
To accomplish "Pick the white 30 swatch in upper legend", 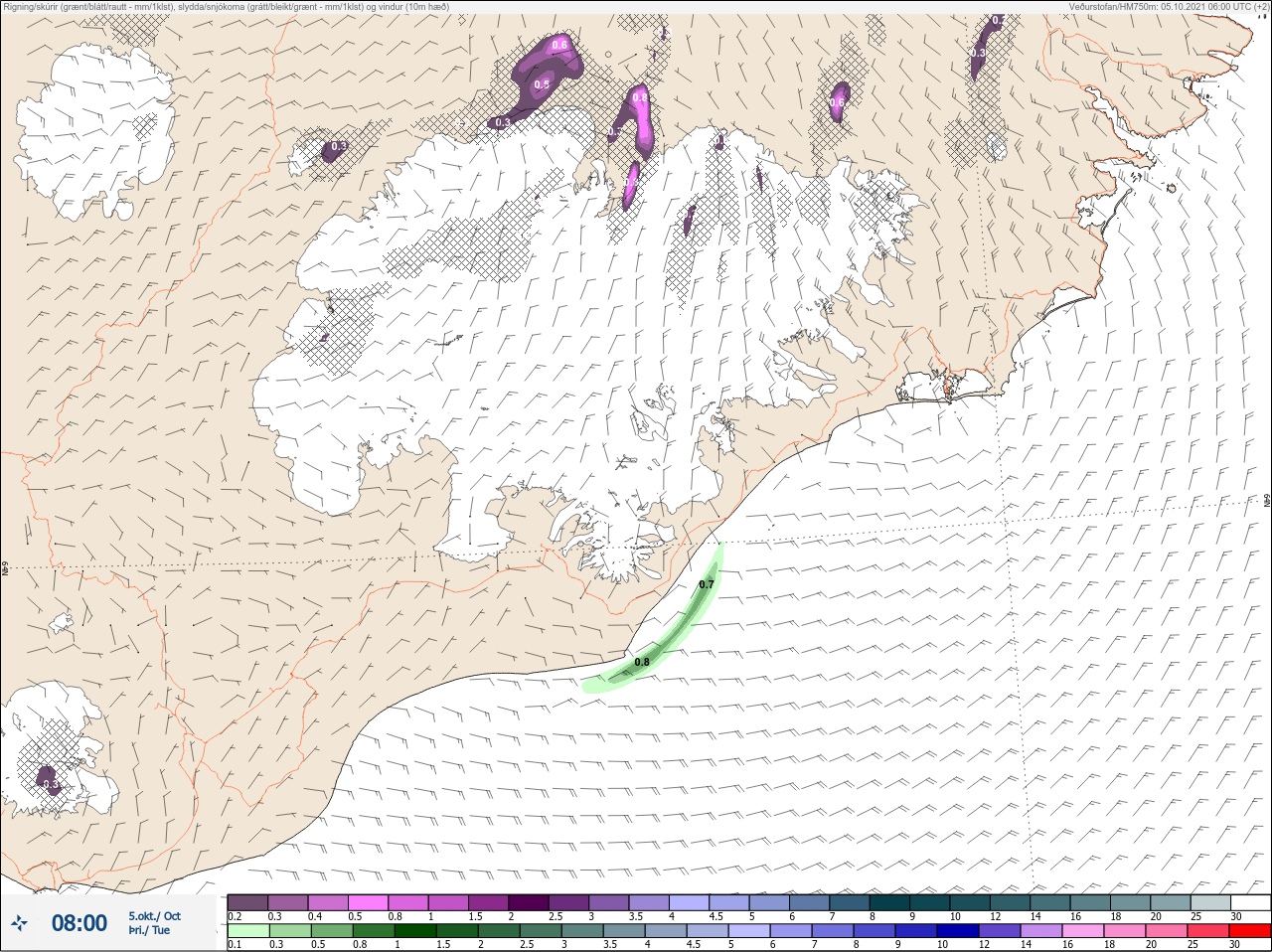I will point(1250,902).
